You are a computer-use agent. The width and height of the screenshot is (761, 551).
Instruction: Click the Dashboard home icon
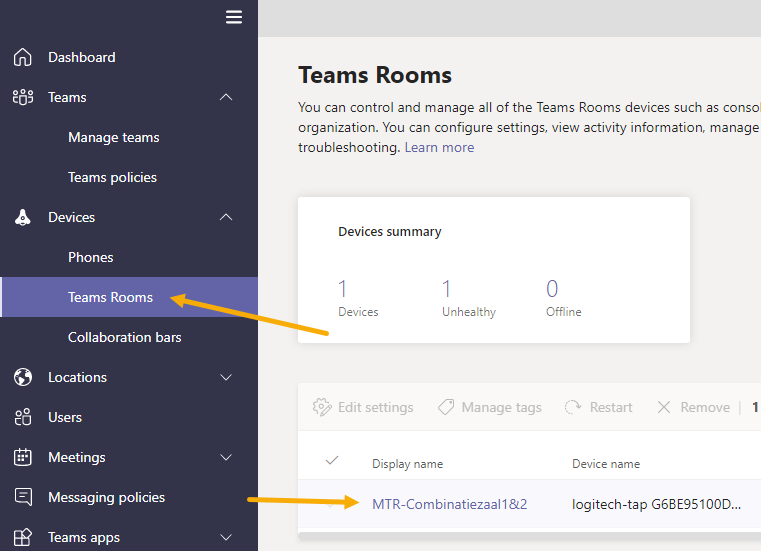(x=22, y=57)
